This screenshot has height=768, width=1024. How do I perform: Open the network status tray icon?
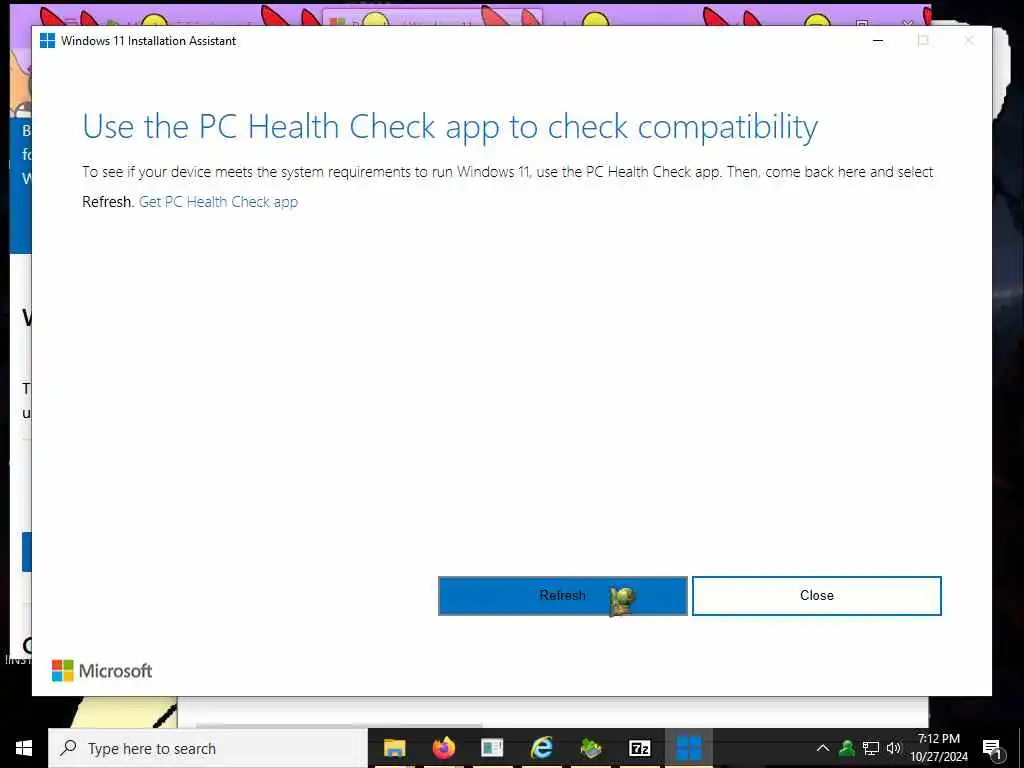(x=871, y=748)
